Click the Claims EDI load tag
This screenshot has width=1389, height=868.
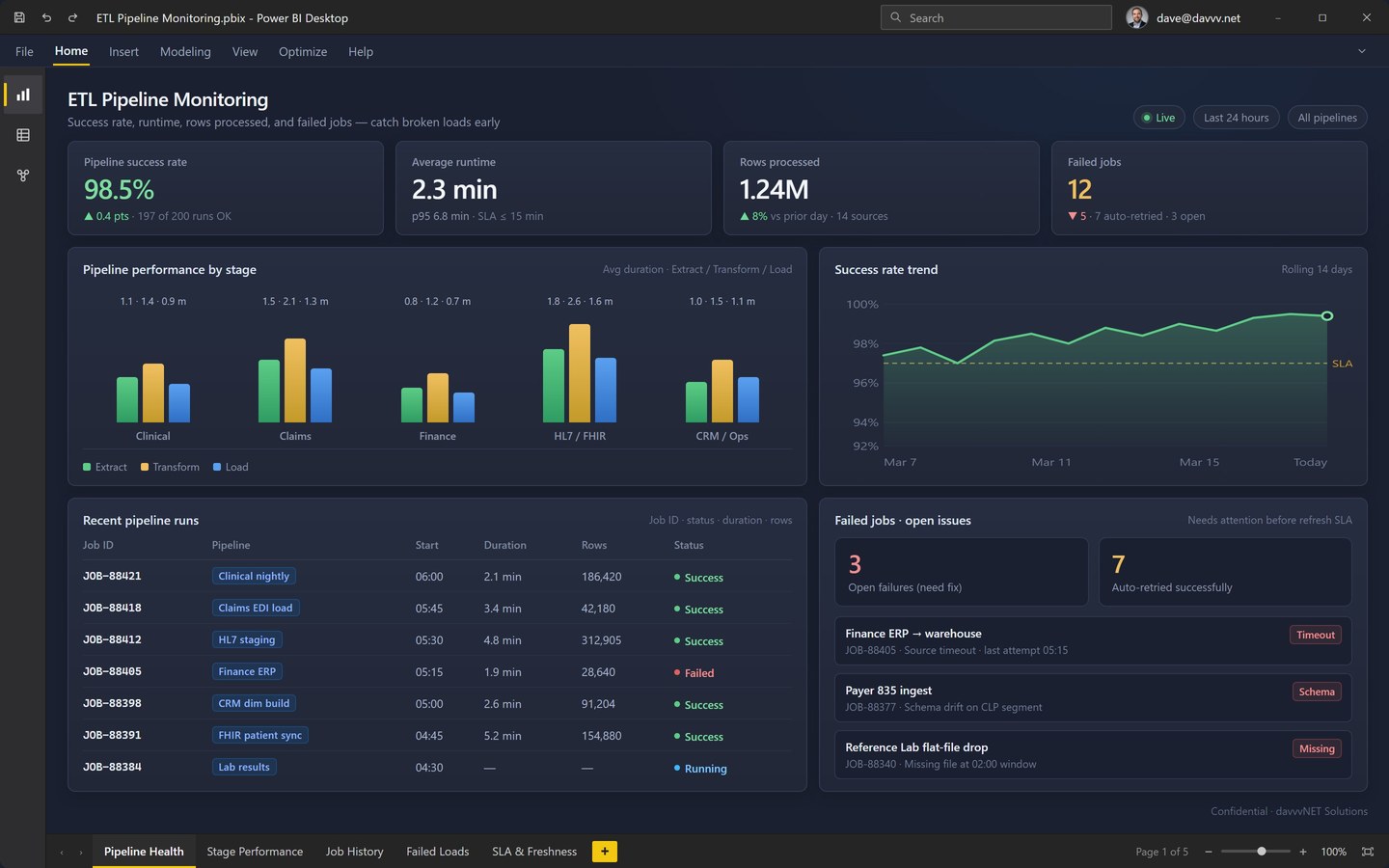(x=256, y=608)
